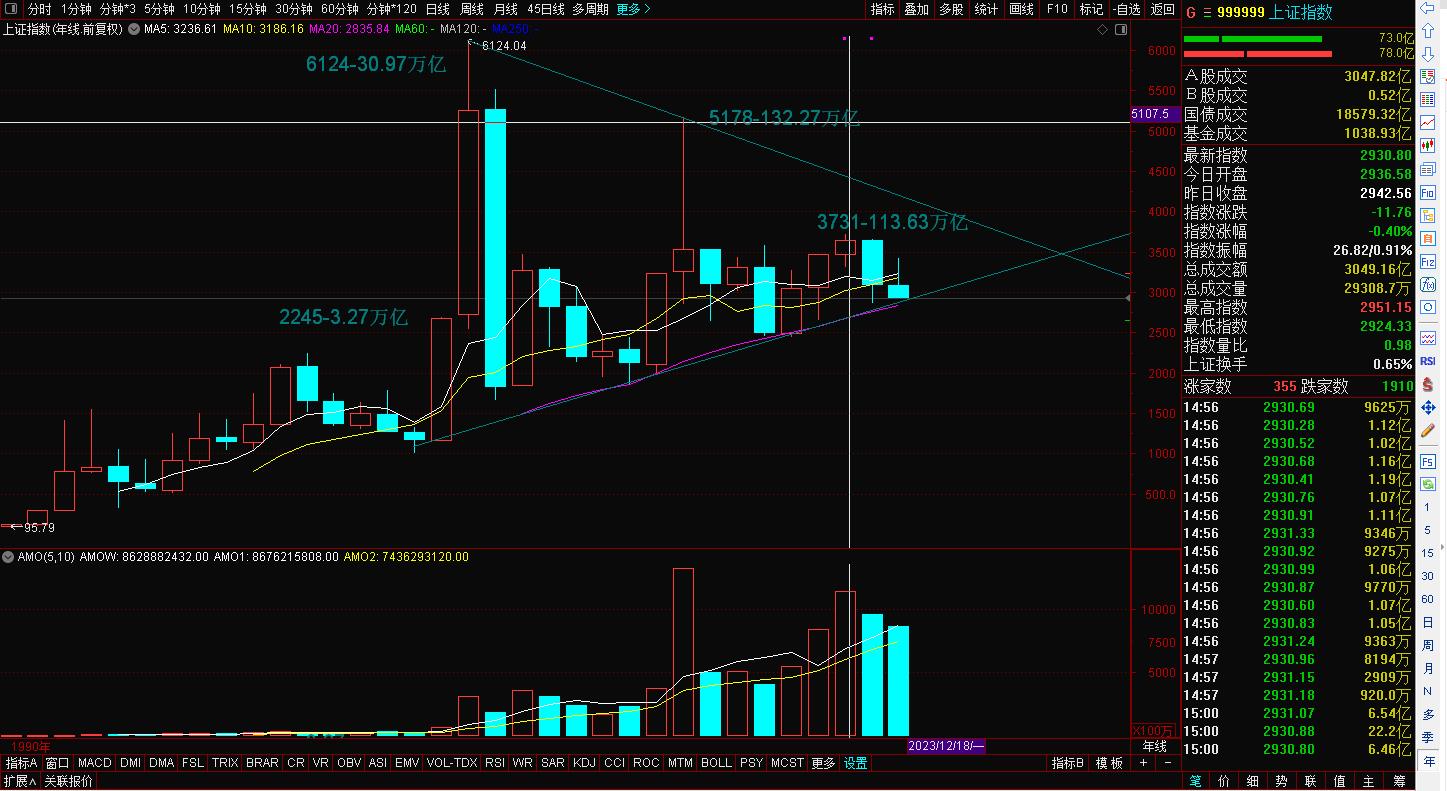Open the 叠加 overlay menu
Screen dimensions: 1447x791
(x=916, y=9)
